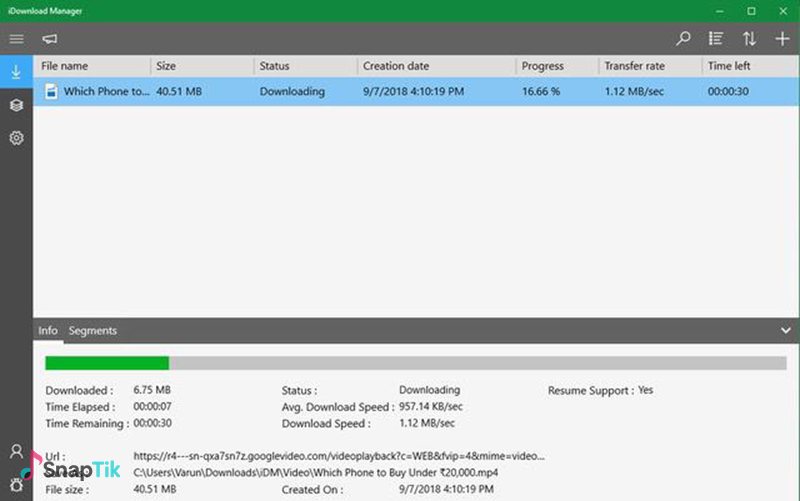Click the Download Speed 1.12 MB/sec value
Viewport: 800px width, 501px height.
click(x=427, y=423)
